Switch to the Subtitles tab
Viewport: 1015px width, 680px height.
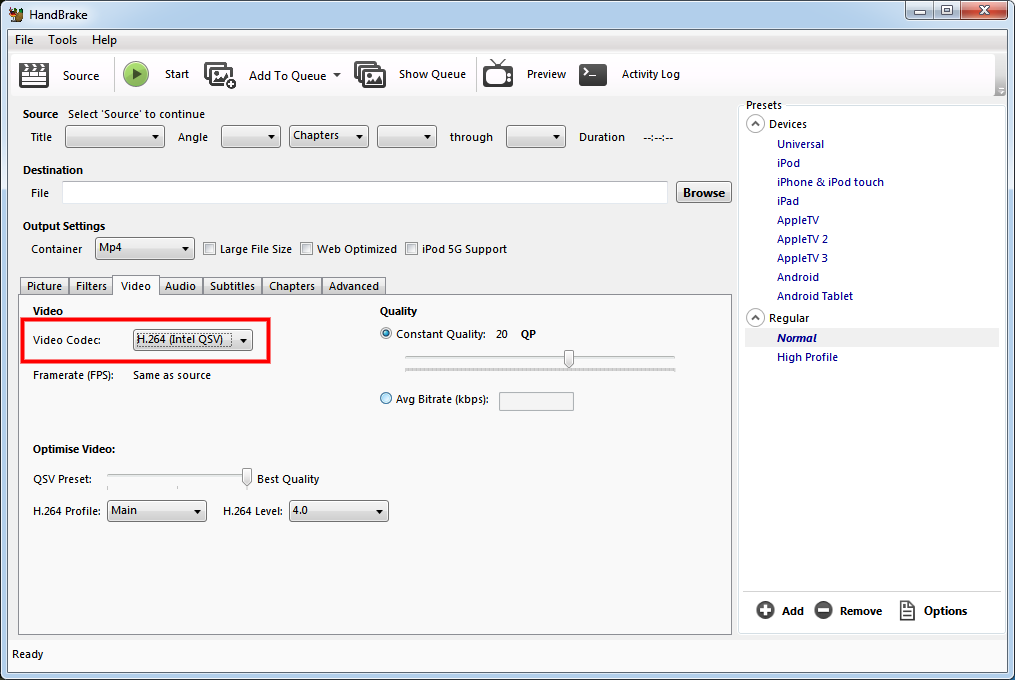pos(232,286)
